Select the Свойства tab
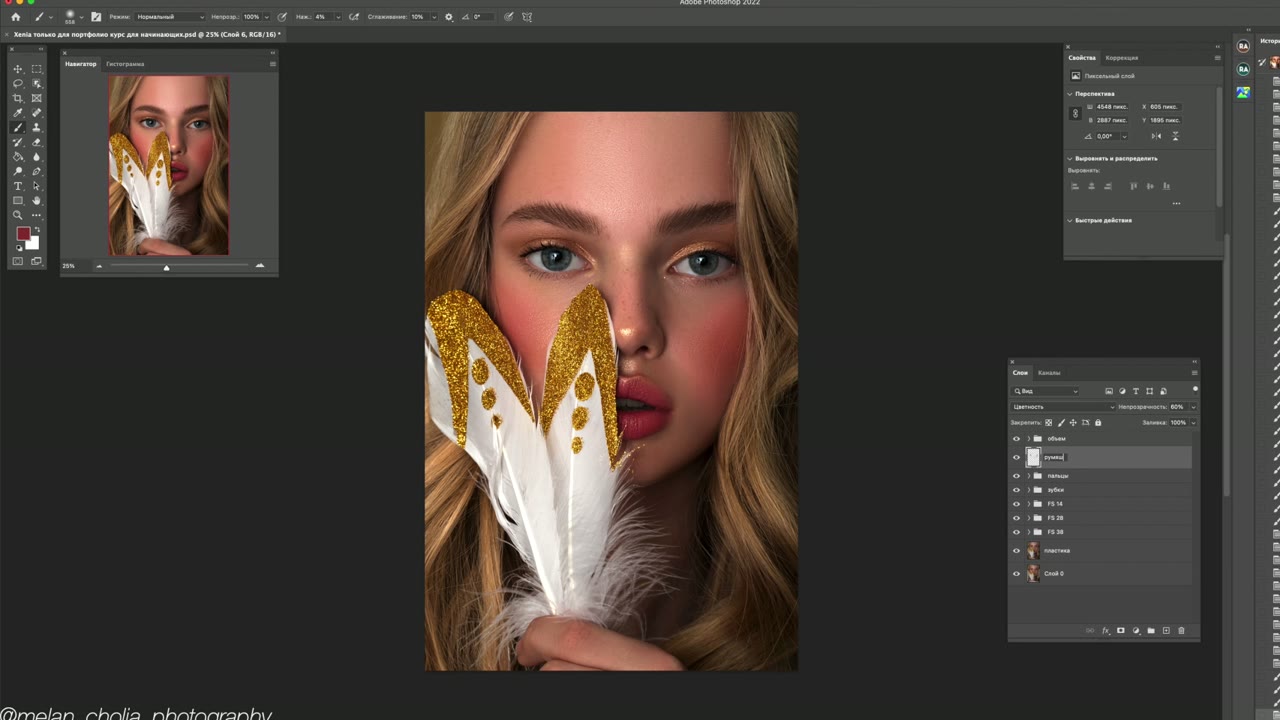 coord(1082,58)
